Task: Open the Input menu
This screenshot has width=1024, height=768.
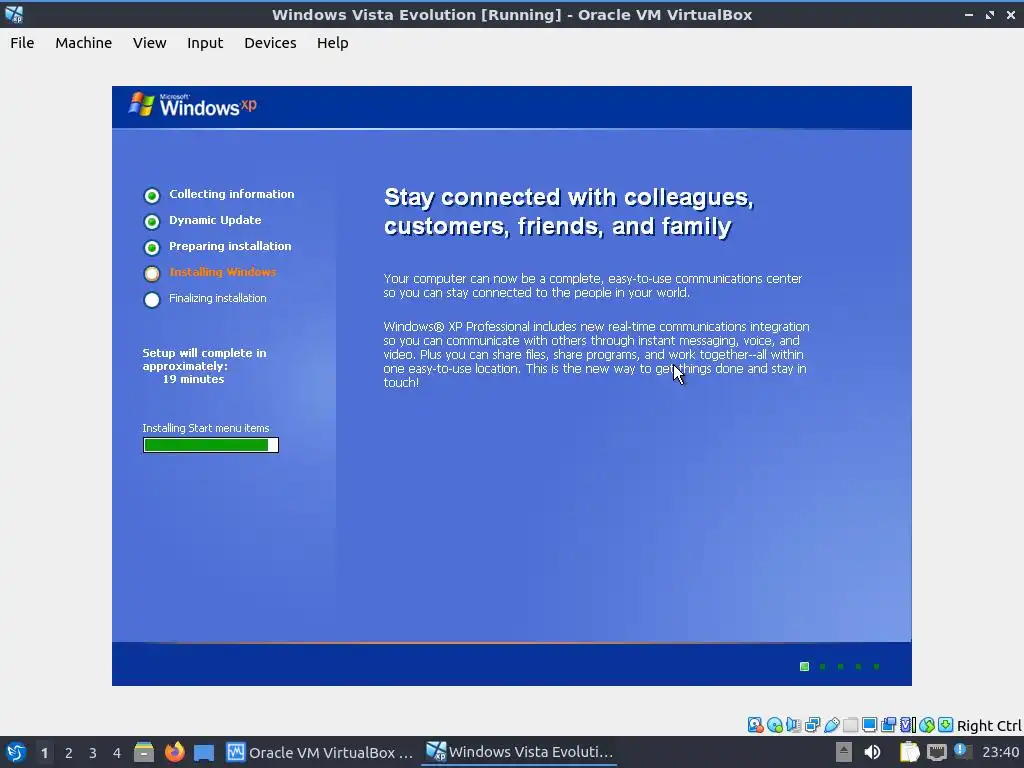Action: 204,43
